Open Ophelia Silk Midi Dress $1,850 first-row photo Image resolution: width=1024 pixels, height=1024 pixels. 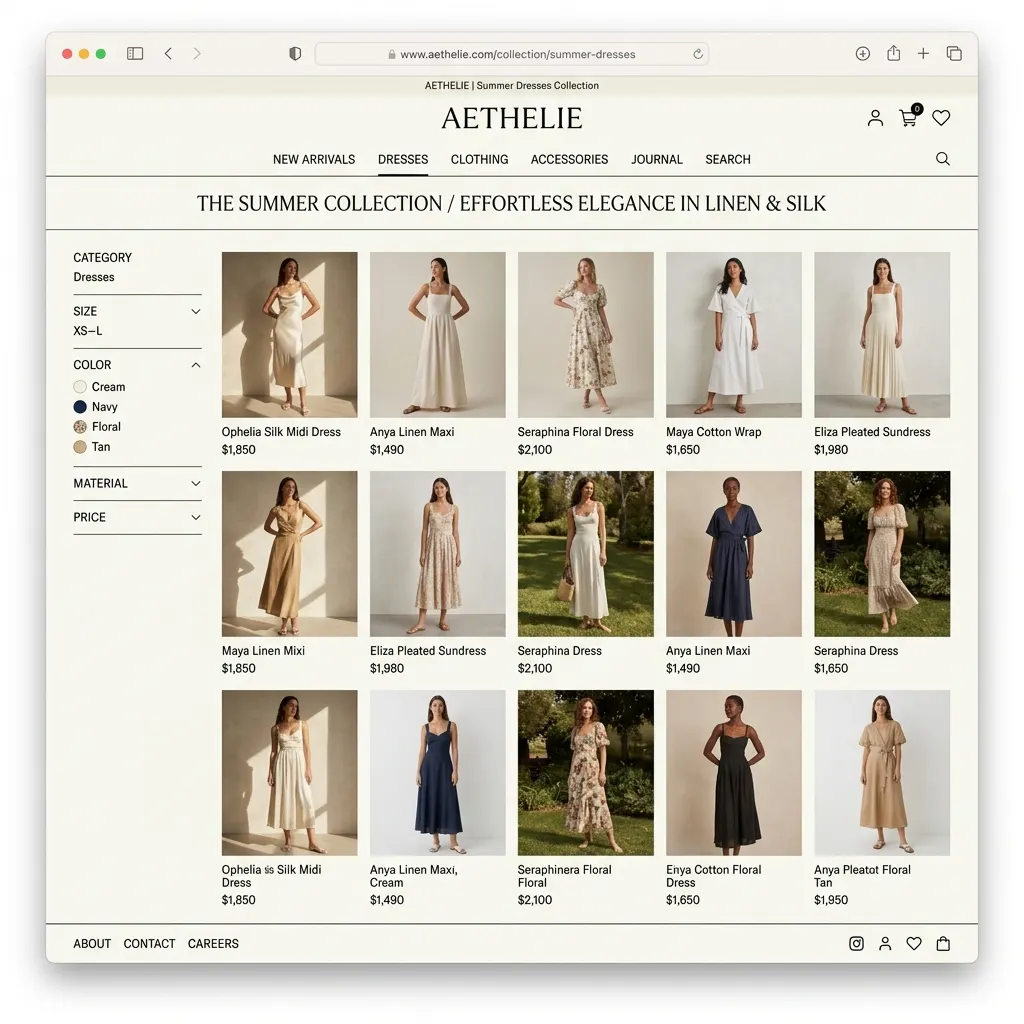[x=289, y=334]
